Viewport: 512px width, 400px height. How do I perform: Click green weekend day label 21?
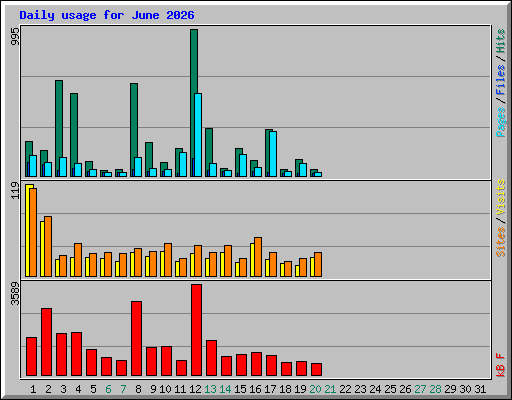(x=330, y=389)
